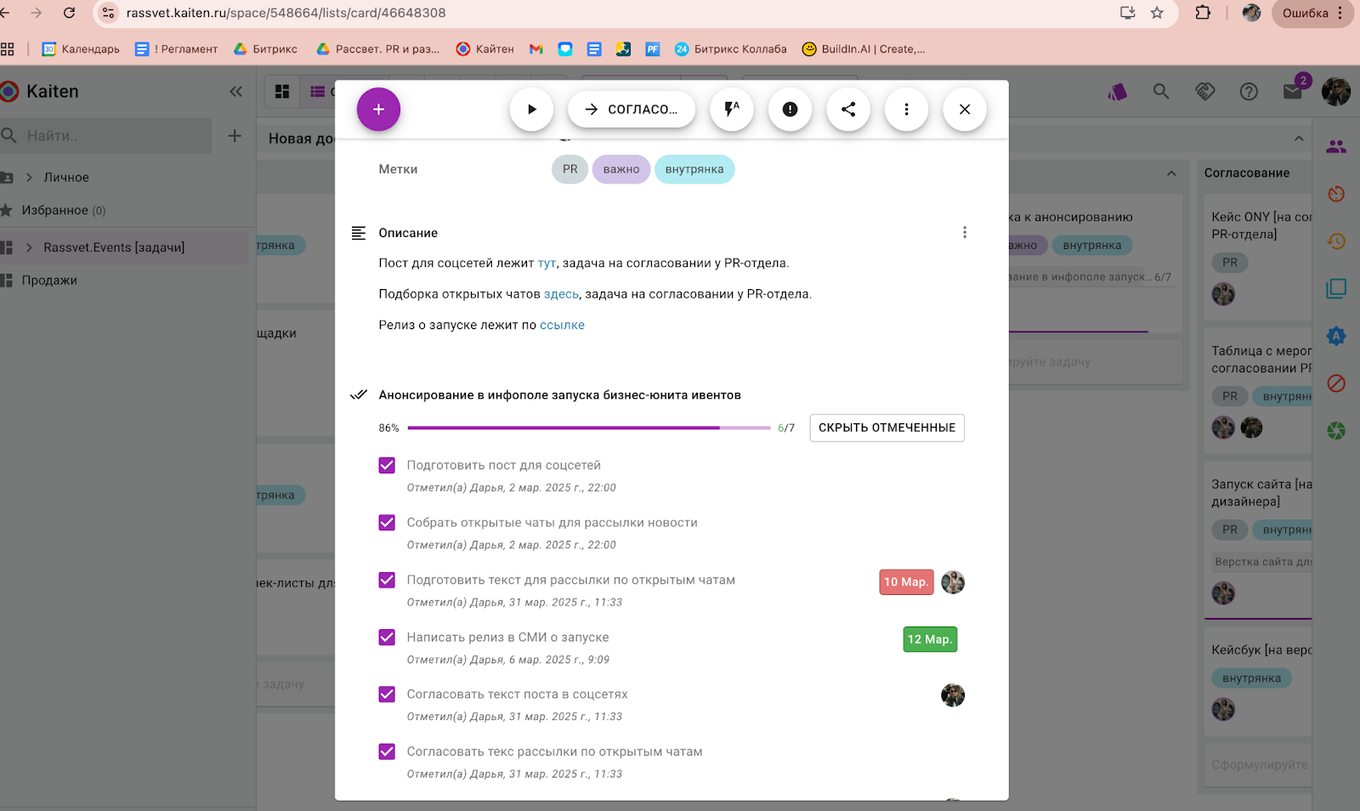
Task: Close the card with X button
Action: click(965, 110)
